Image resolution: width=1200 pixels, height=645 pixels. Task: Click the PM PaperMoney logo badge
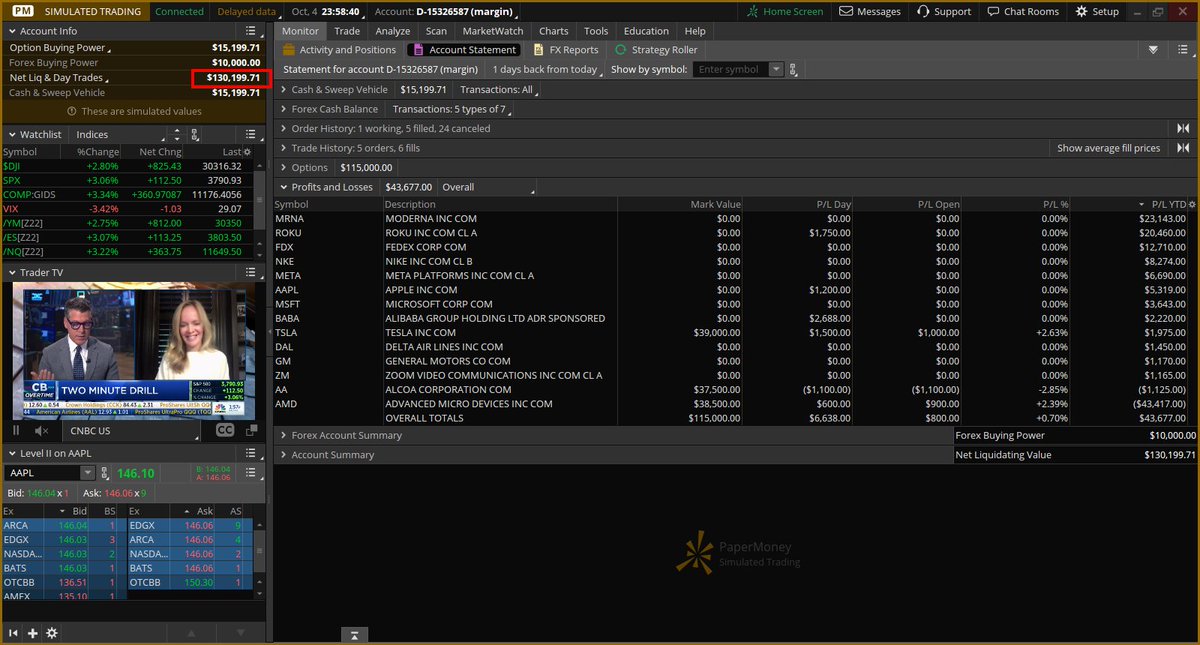click(22, 11)
